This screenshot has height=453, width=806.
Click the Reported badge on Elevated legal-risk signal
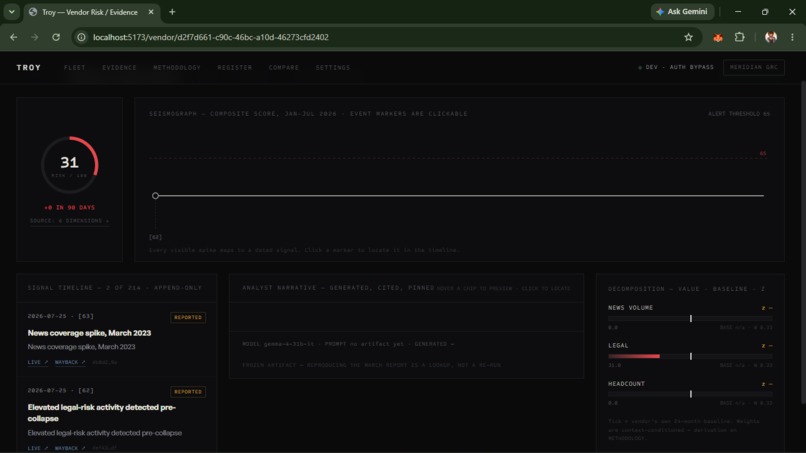coord(188,392)
